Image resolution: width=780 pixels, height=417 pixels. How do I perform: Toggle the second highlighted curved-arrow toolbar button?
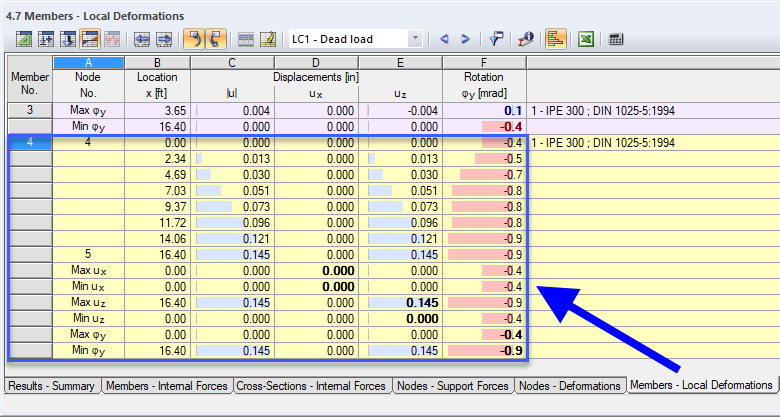(x=216, y=39)
